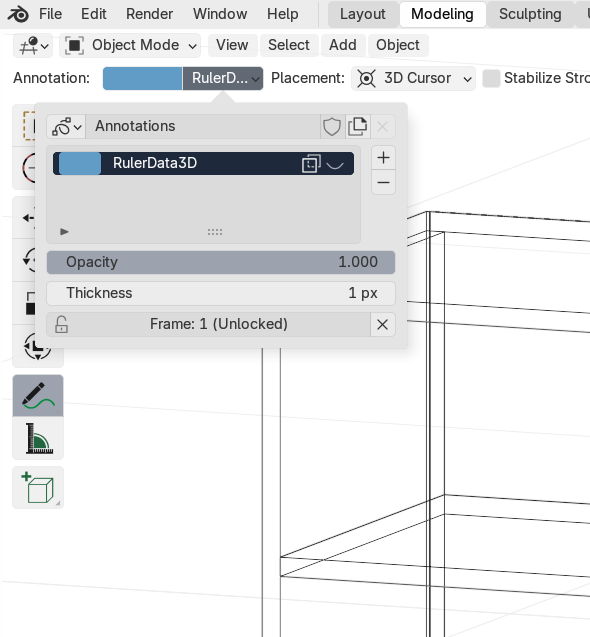Toggle onion skinning icon on RulerData3D
The image size is (590, 637).
tap(311, 163)
